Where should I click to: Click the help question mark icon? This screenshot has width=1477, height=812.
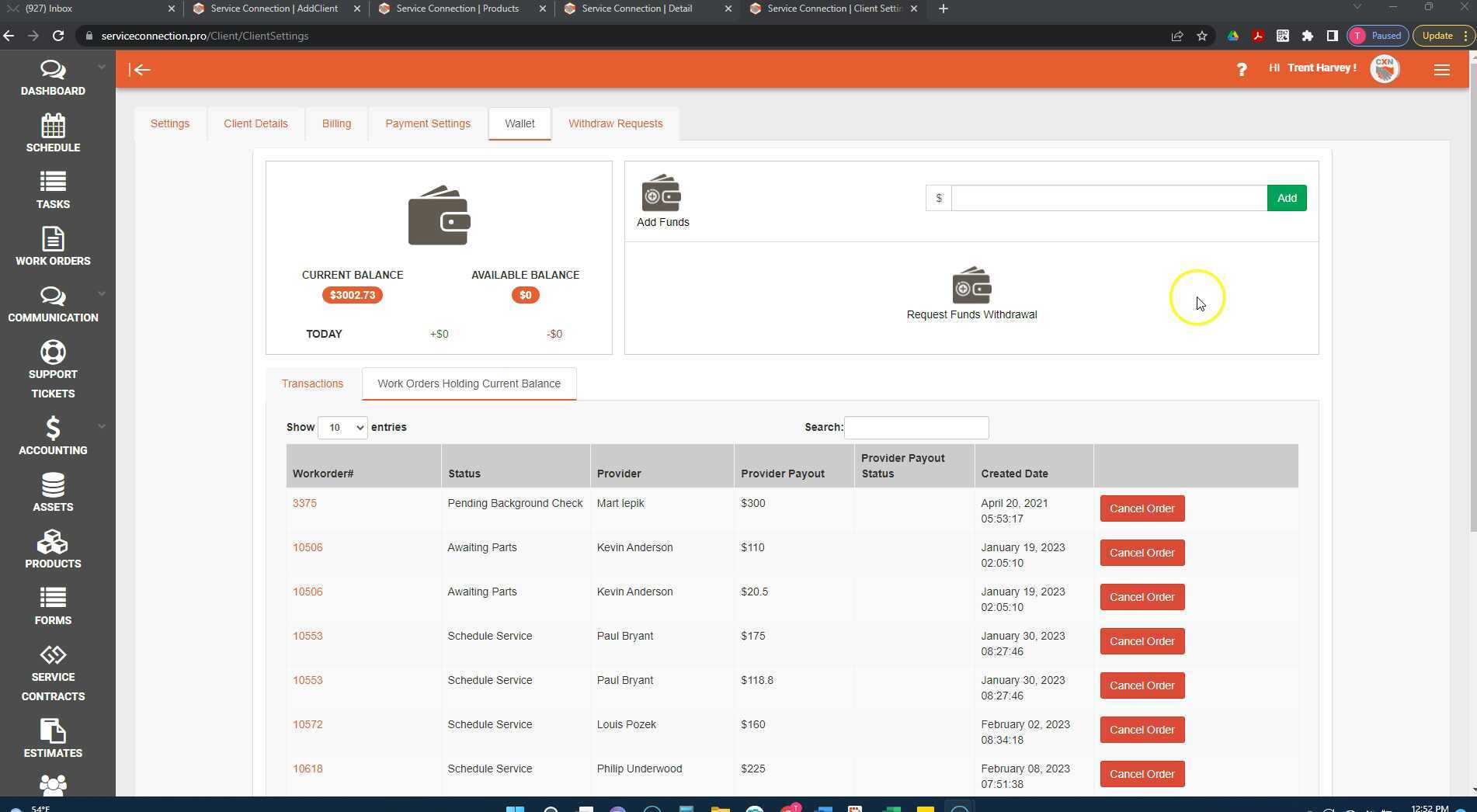click(1241, 70)
